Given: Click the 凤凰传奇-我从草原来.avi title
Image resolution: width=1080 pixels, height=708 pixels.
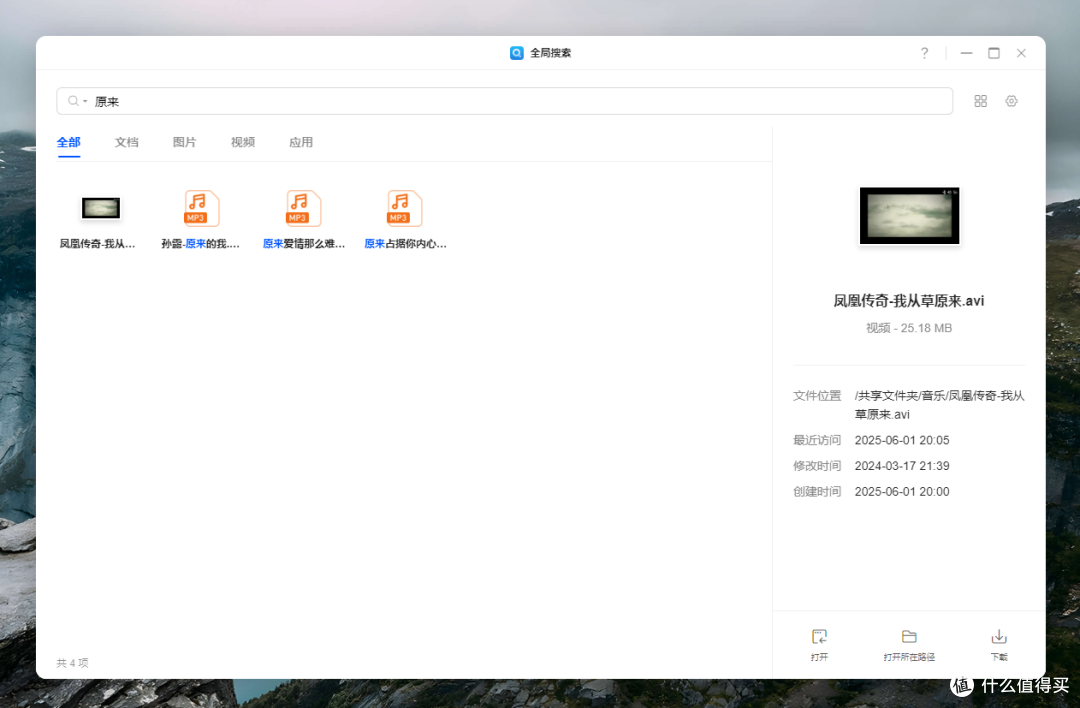Looking at the screenshot, I should tap(908, 301).
